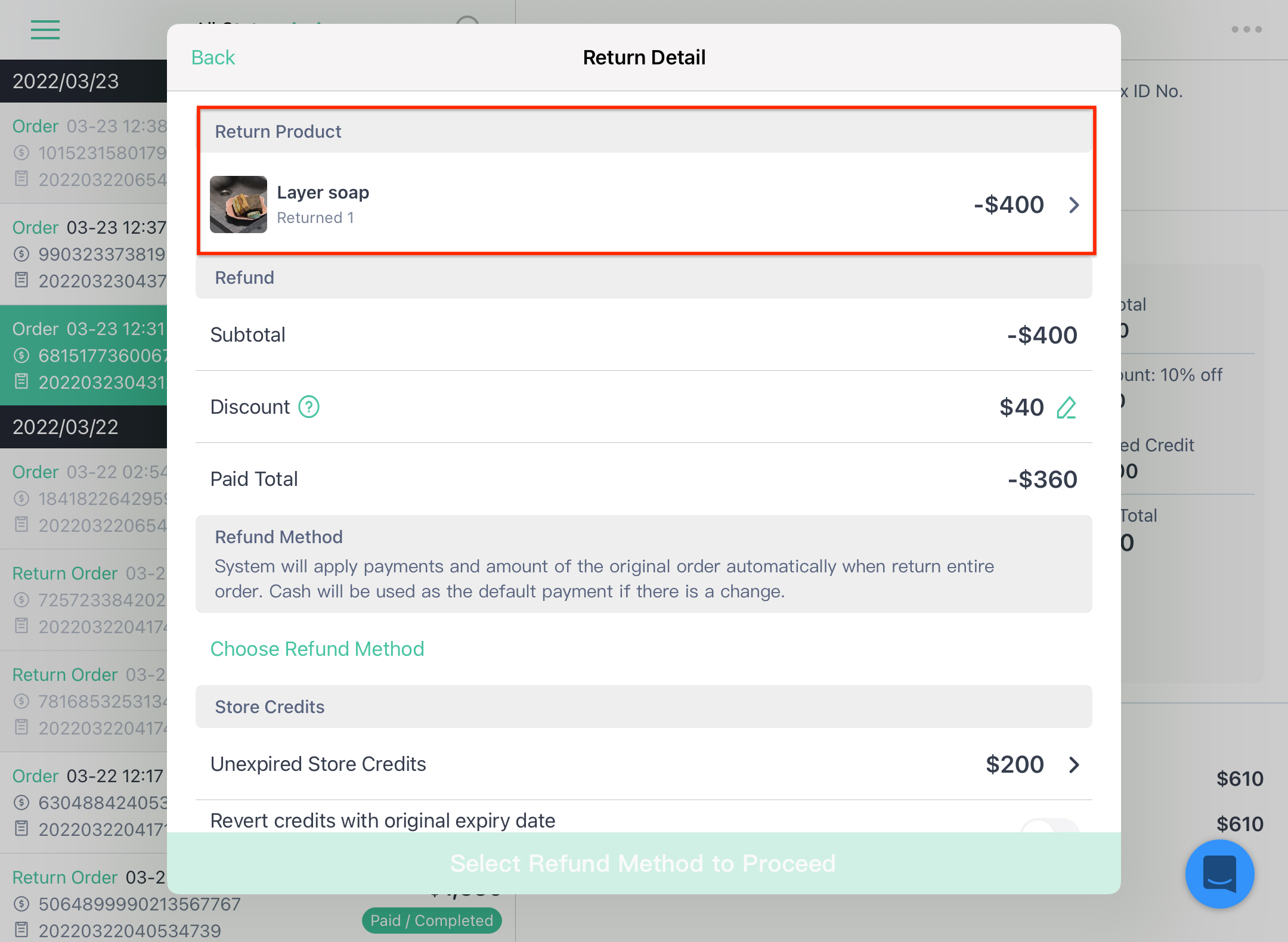Click the payment icon of order 990323373819
1288x942 pixels.
click(21, 255)
